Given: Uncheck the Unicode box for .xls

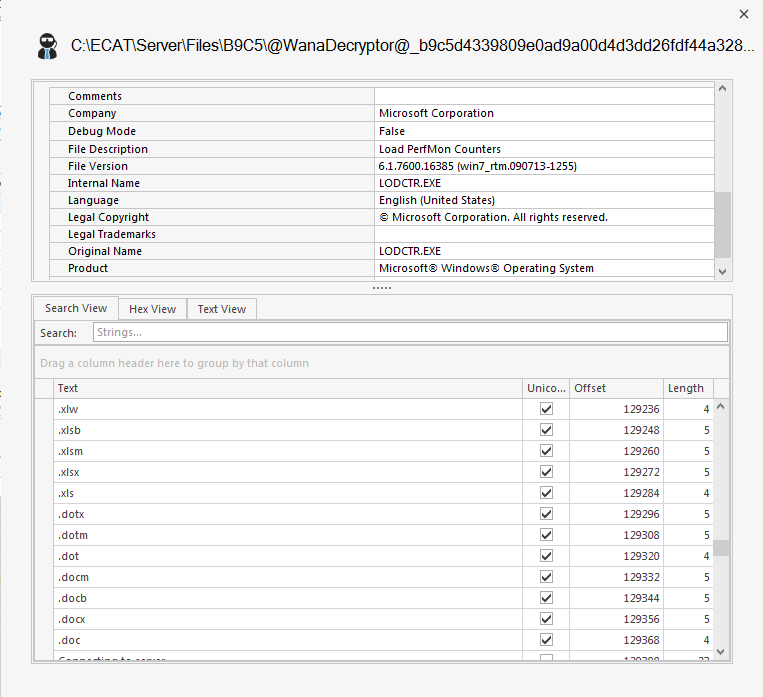Looking at the screenshot, I should [x=546, y=493].
